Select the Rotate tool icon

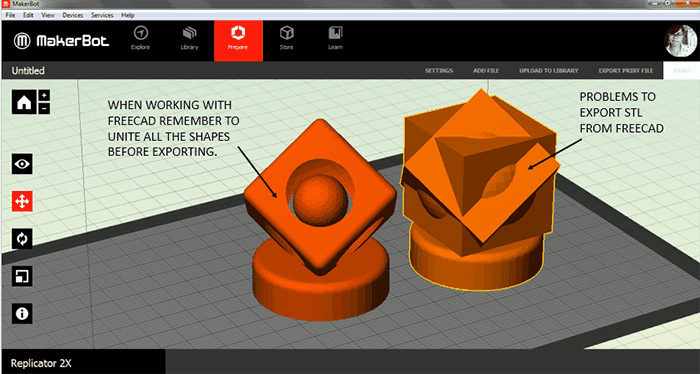pos(22,239)
